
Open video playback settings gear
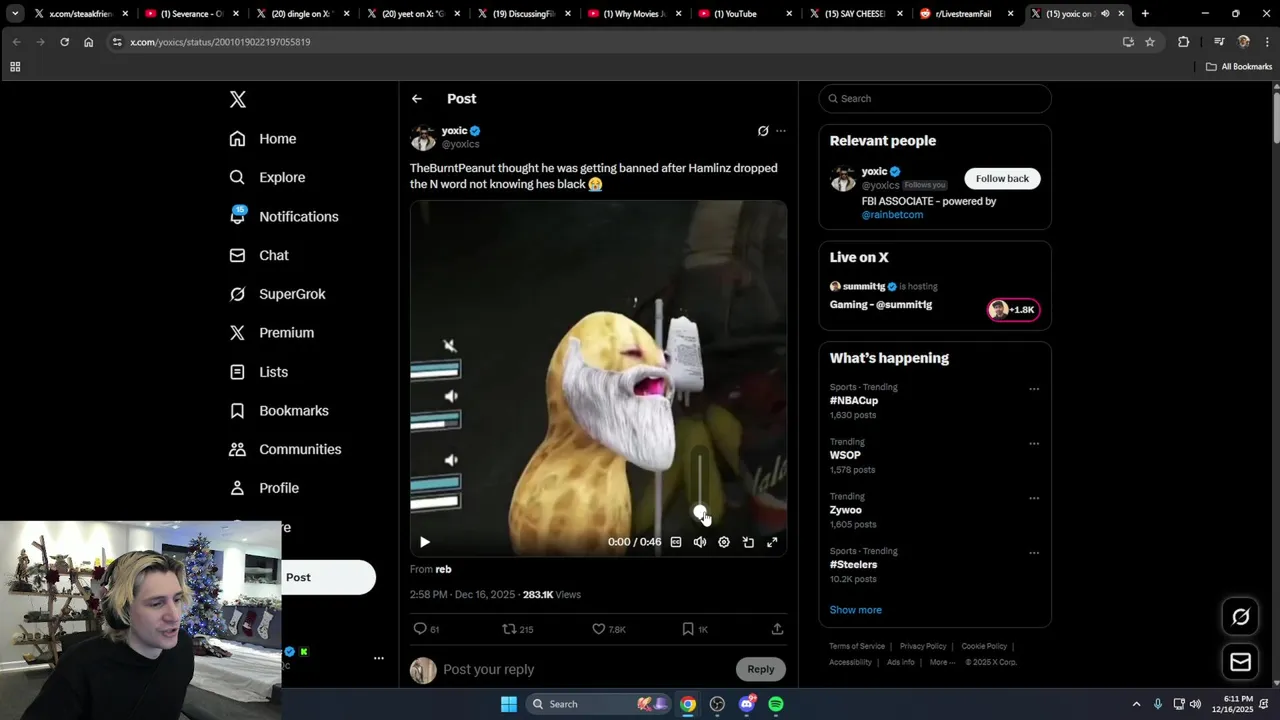[724, 542]
